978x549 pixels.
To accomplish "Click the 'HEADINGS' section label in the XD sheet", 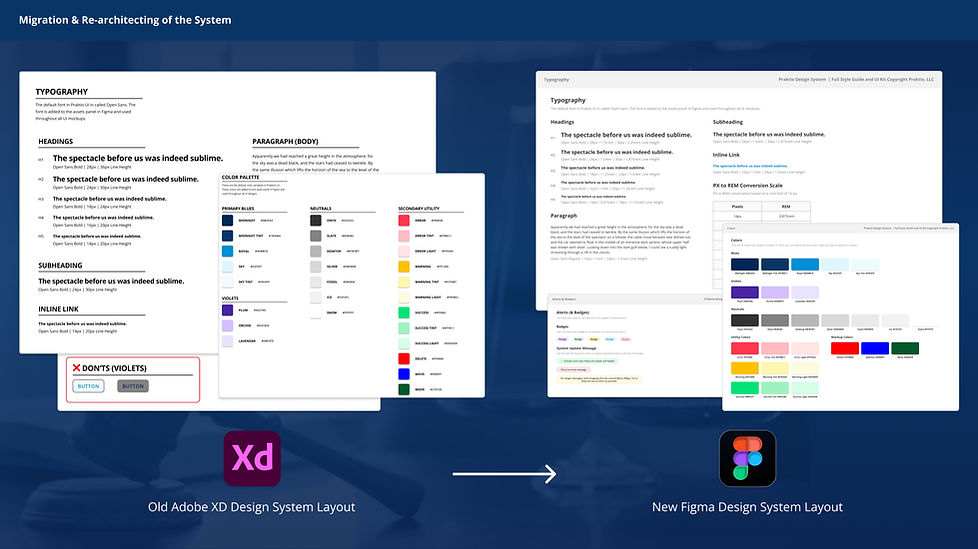I will pyautogui.click(x=56, y=142).
